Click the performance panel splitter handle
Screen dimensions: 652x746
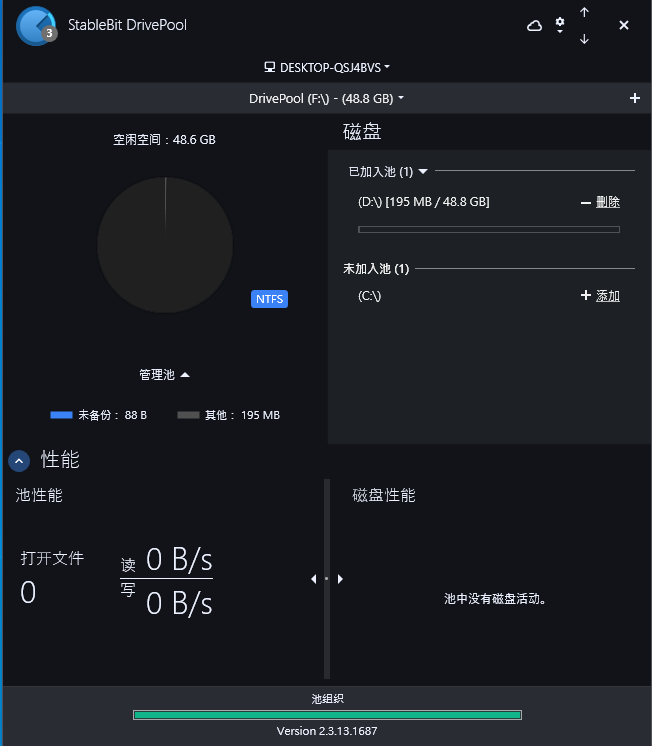[x=326, y=579]
